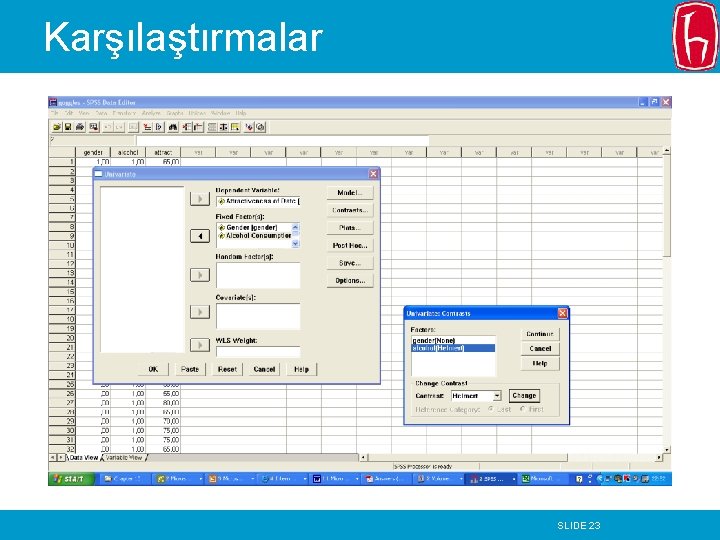Click the Insert Case toolbar icon

point(186,127)
